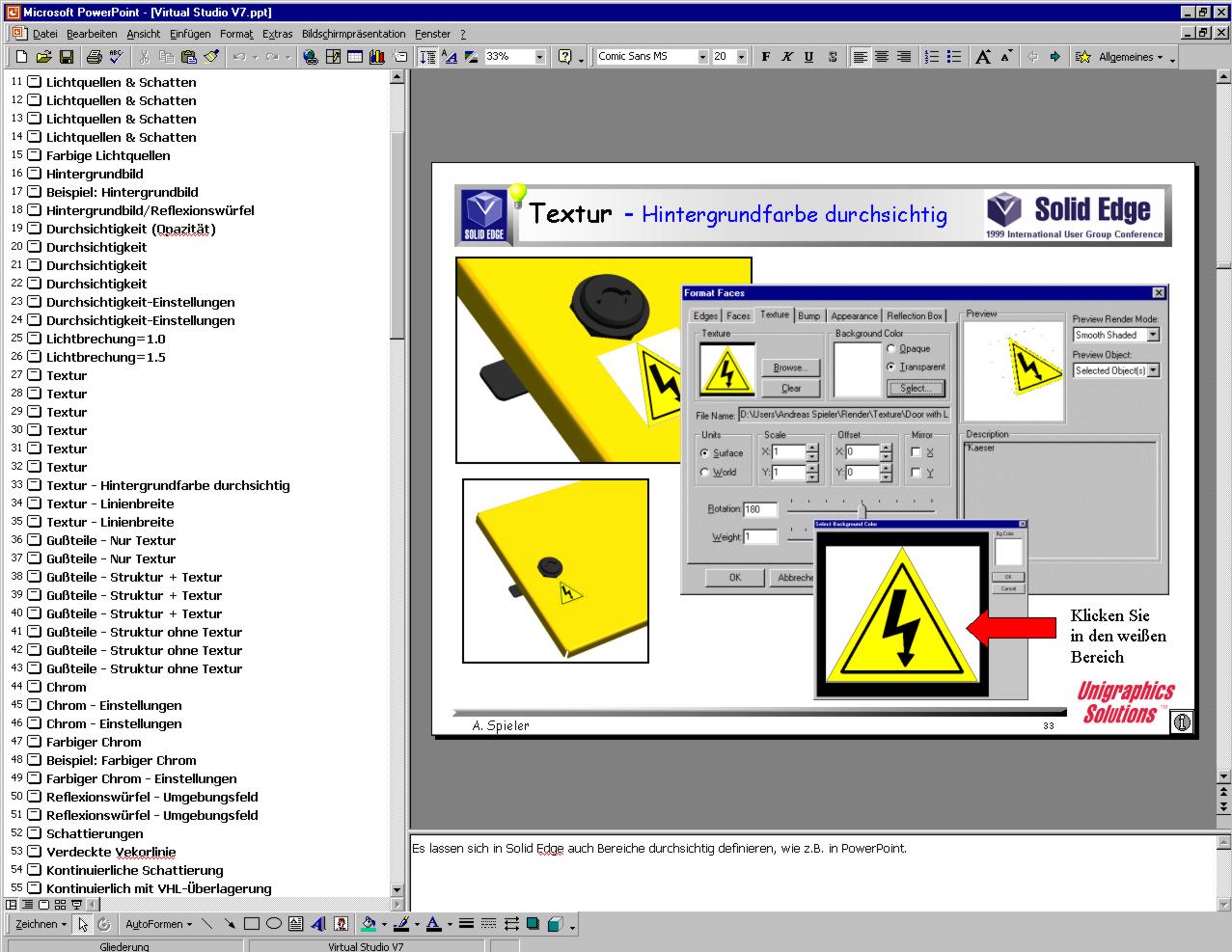
Task: Click the Insert Table icon
Action: [x=355, y=57]
